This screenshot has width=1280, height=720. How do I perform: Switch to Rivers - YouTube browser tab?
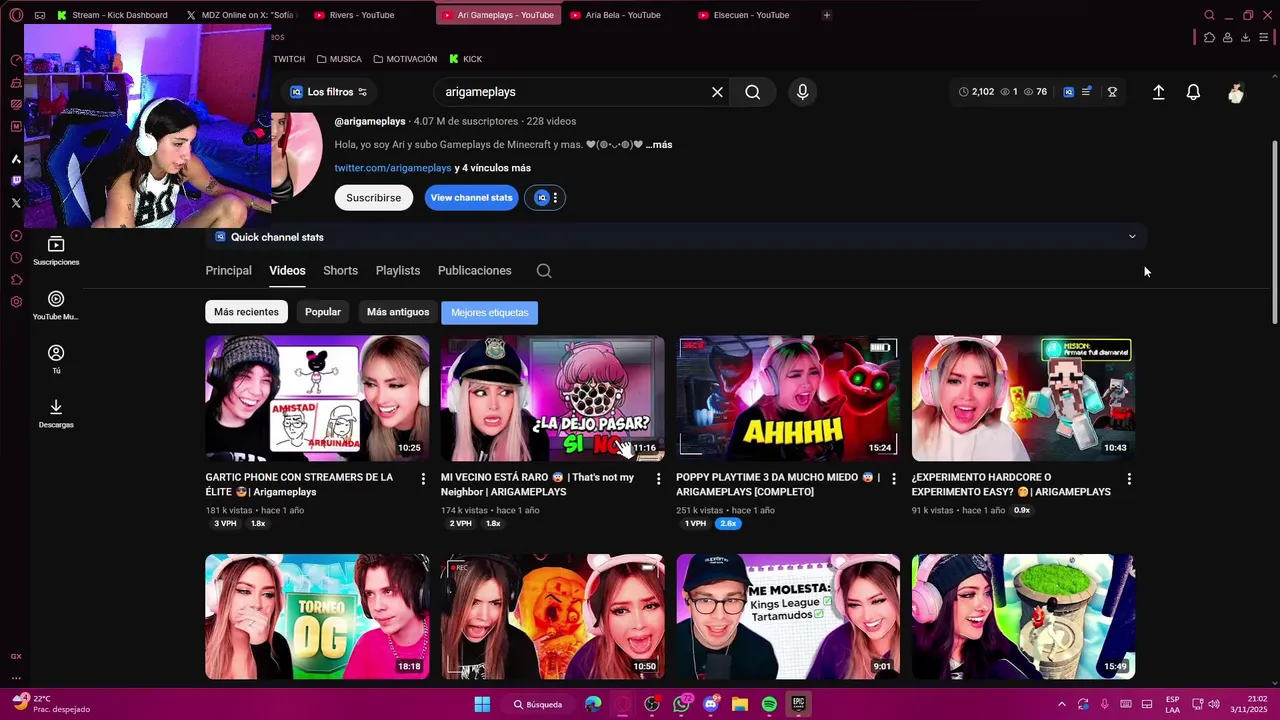point(364,15)
